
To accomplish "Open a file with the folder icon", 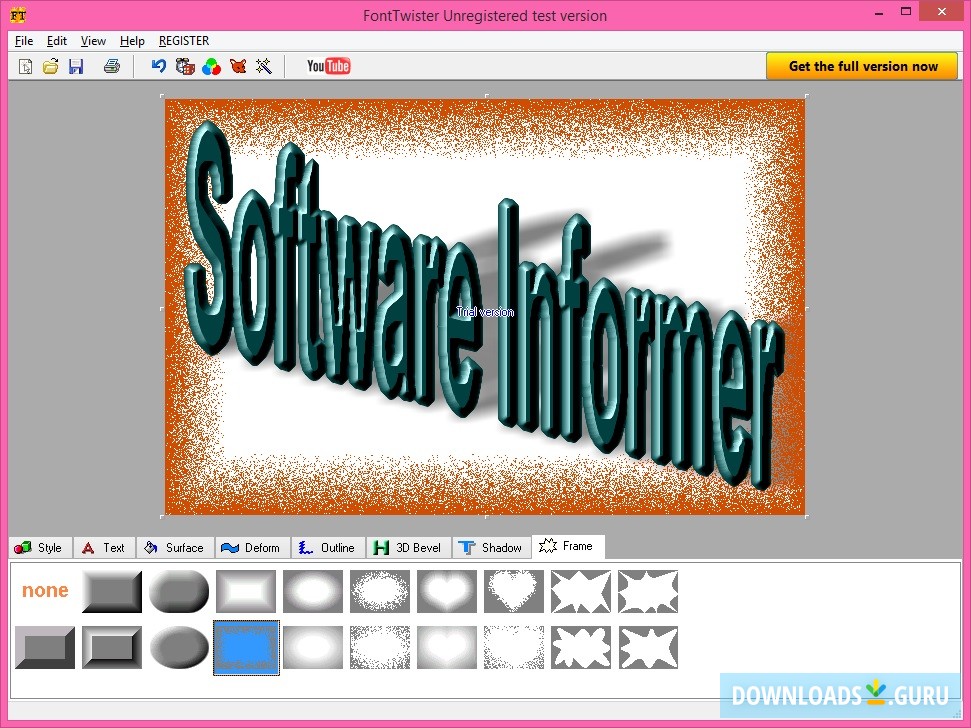I will (x=51, y=66).
